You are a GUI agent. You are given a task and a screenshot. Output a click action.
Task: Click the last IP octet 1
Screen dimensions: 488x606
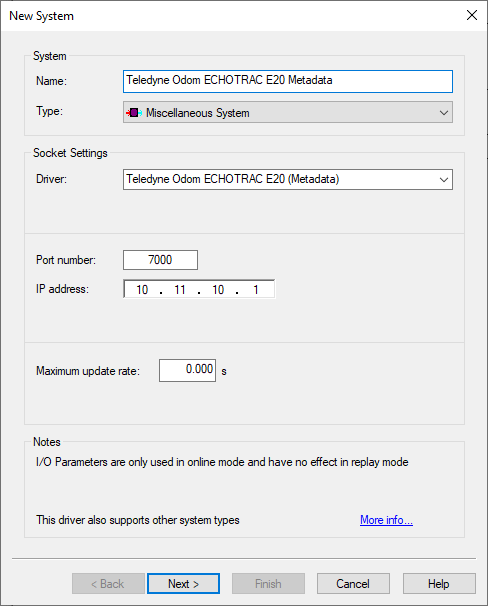[x=255, y=289]
